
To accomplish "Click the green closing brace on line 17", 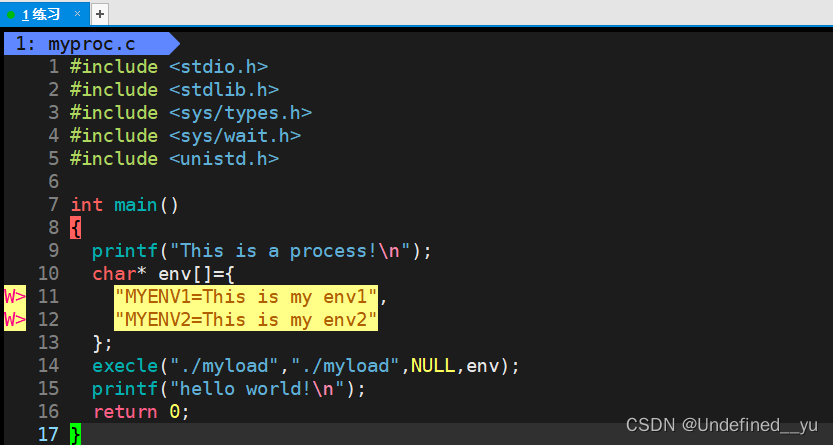I will tap(75, 434).
